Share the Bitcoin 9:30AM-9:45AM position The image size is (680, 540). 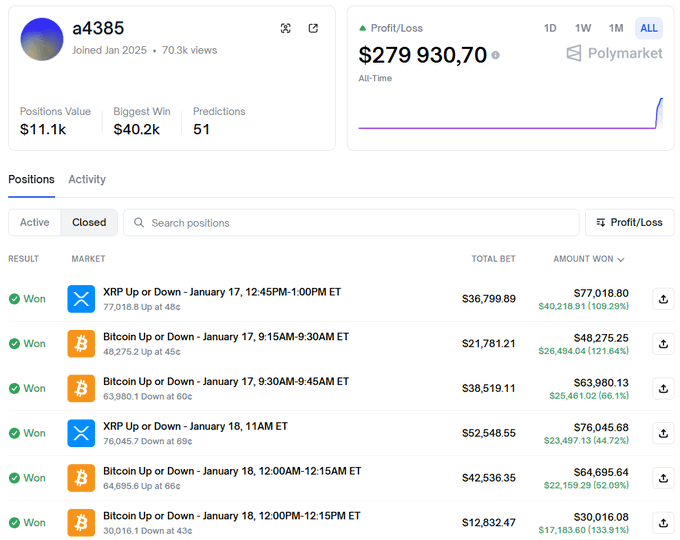tap(663, 388)
